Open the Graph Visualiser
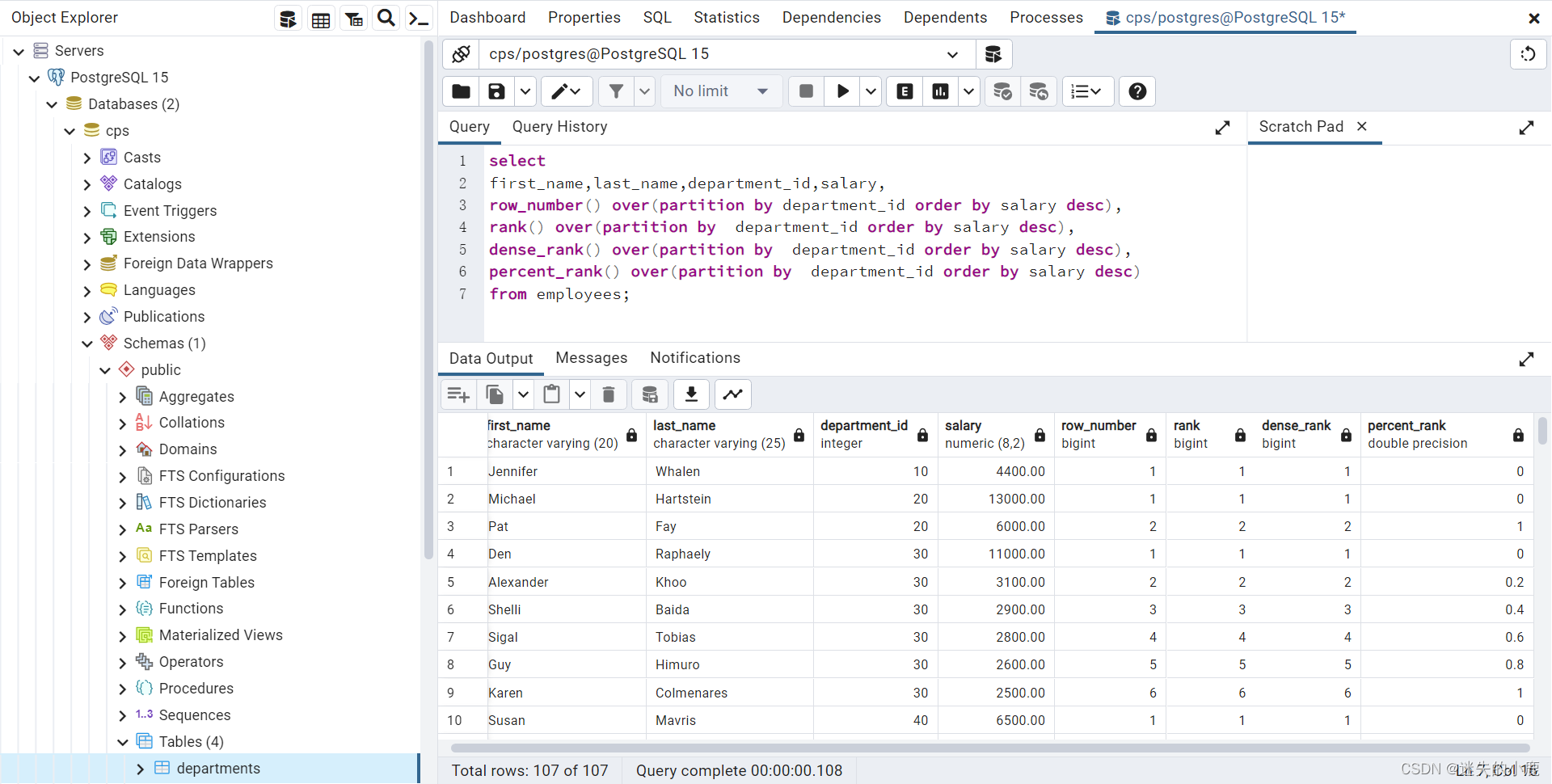Screen dimensions: 1552x784 pos(733,394)
